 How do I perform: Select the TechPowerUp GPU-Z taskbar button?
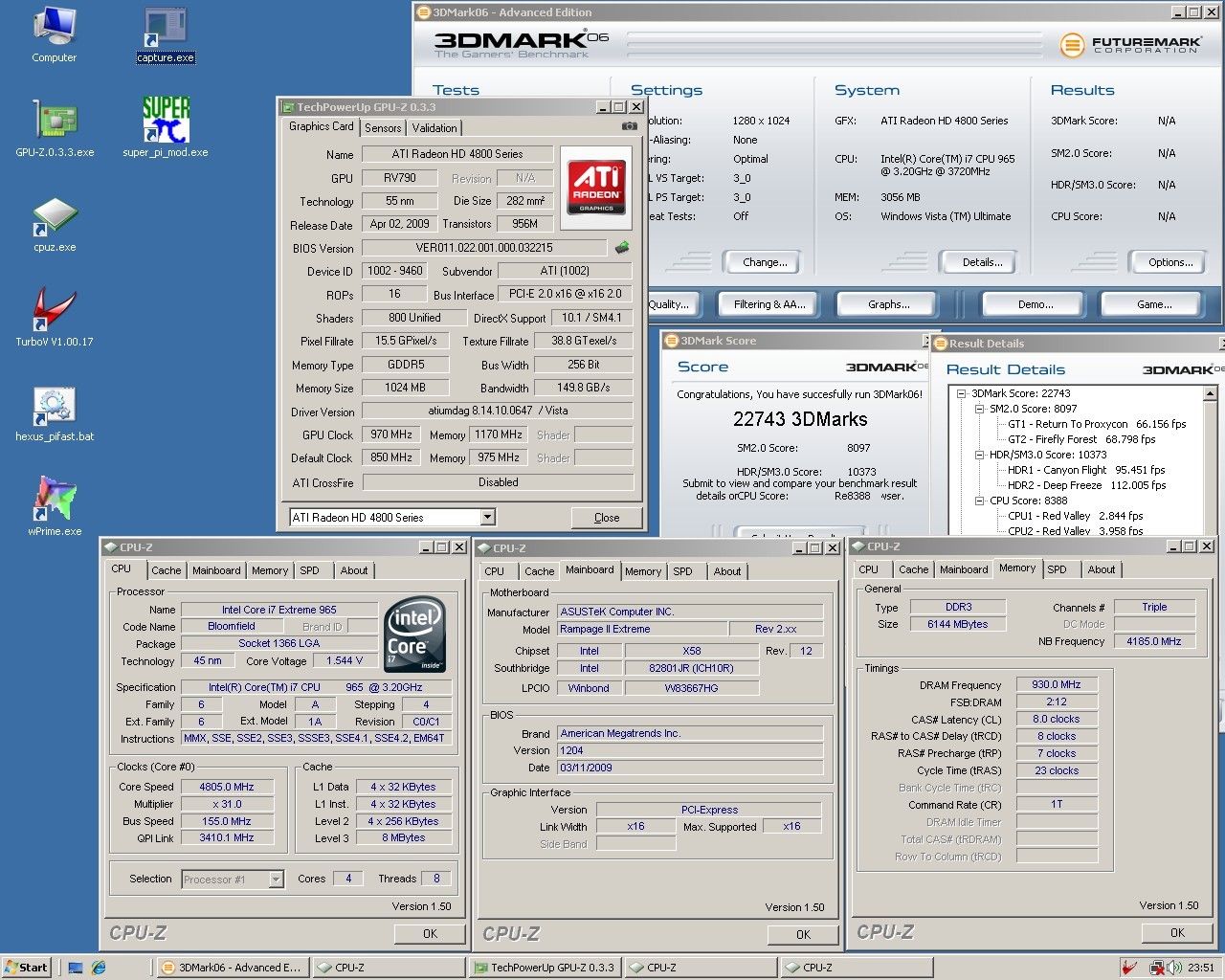pyautogui.click(x=545, y=968)
